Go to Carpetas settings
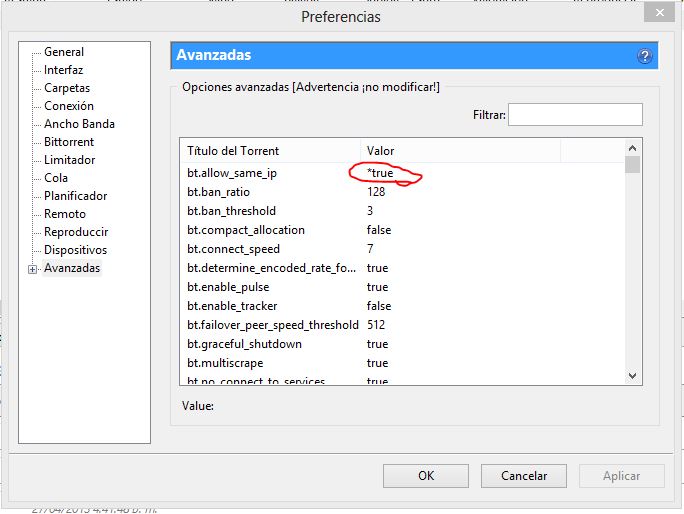 pos(67,88)
